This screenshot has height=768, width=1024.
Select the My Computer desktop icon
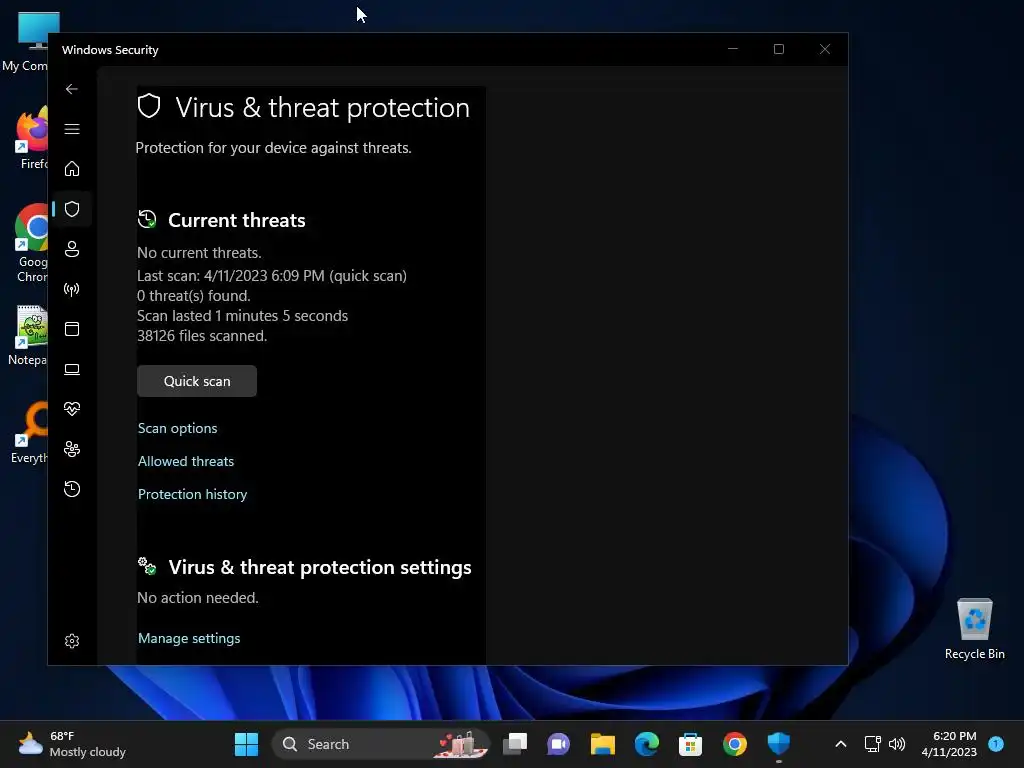pos(25,42)
